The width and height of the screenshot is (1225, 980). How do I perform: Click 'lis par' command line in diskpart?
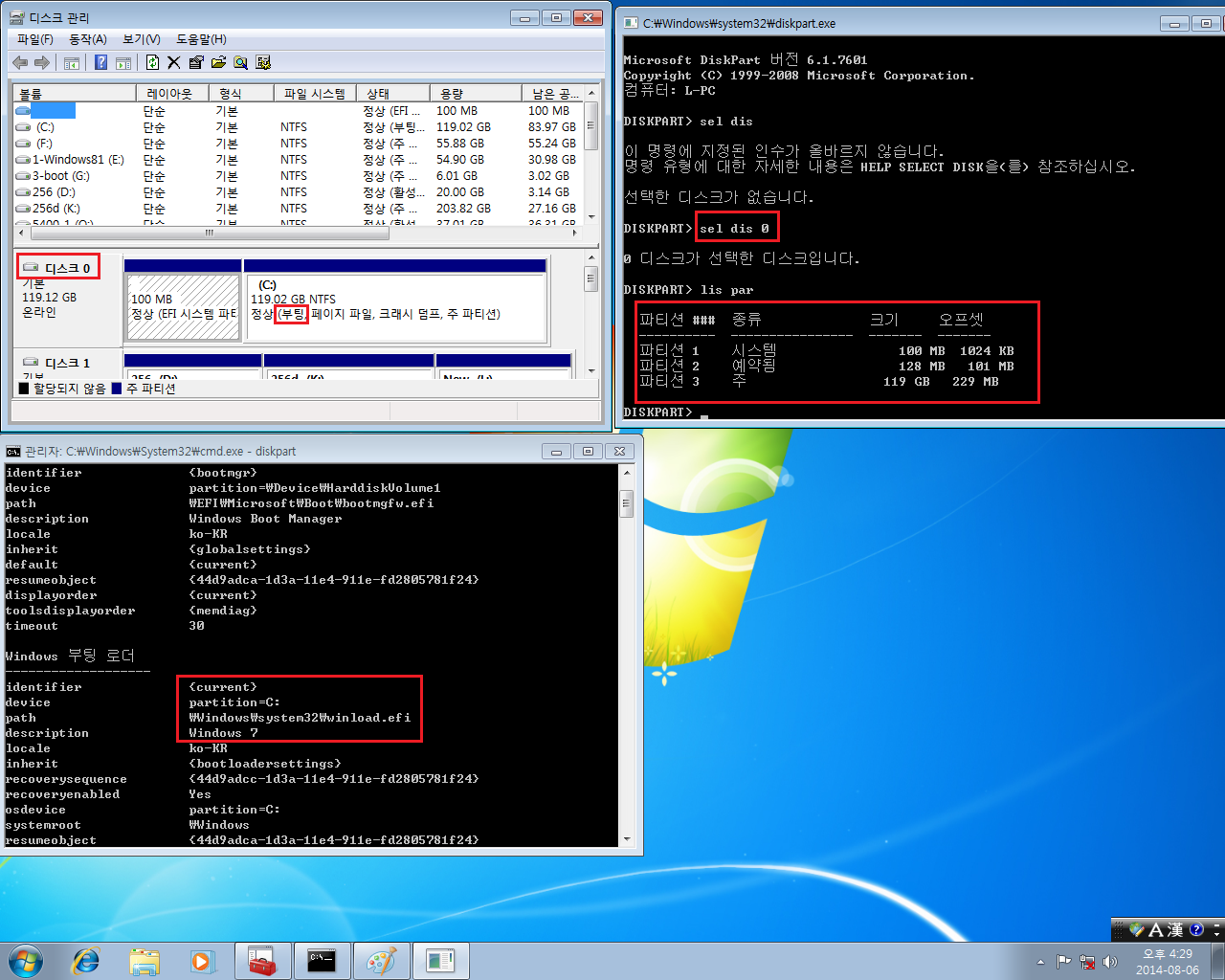[689, 290]
